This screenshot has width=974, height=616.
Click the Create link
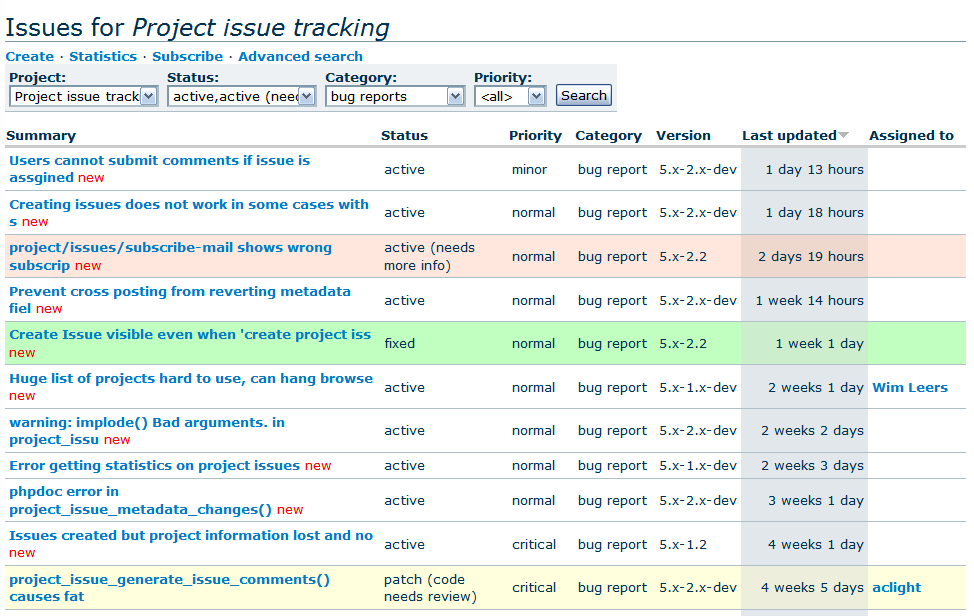[x=29, y=56]
